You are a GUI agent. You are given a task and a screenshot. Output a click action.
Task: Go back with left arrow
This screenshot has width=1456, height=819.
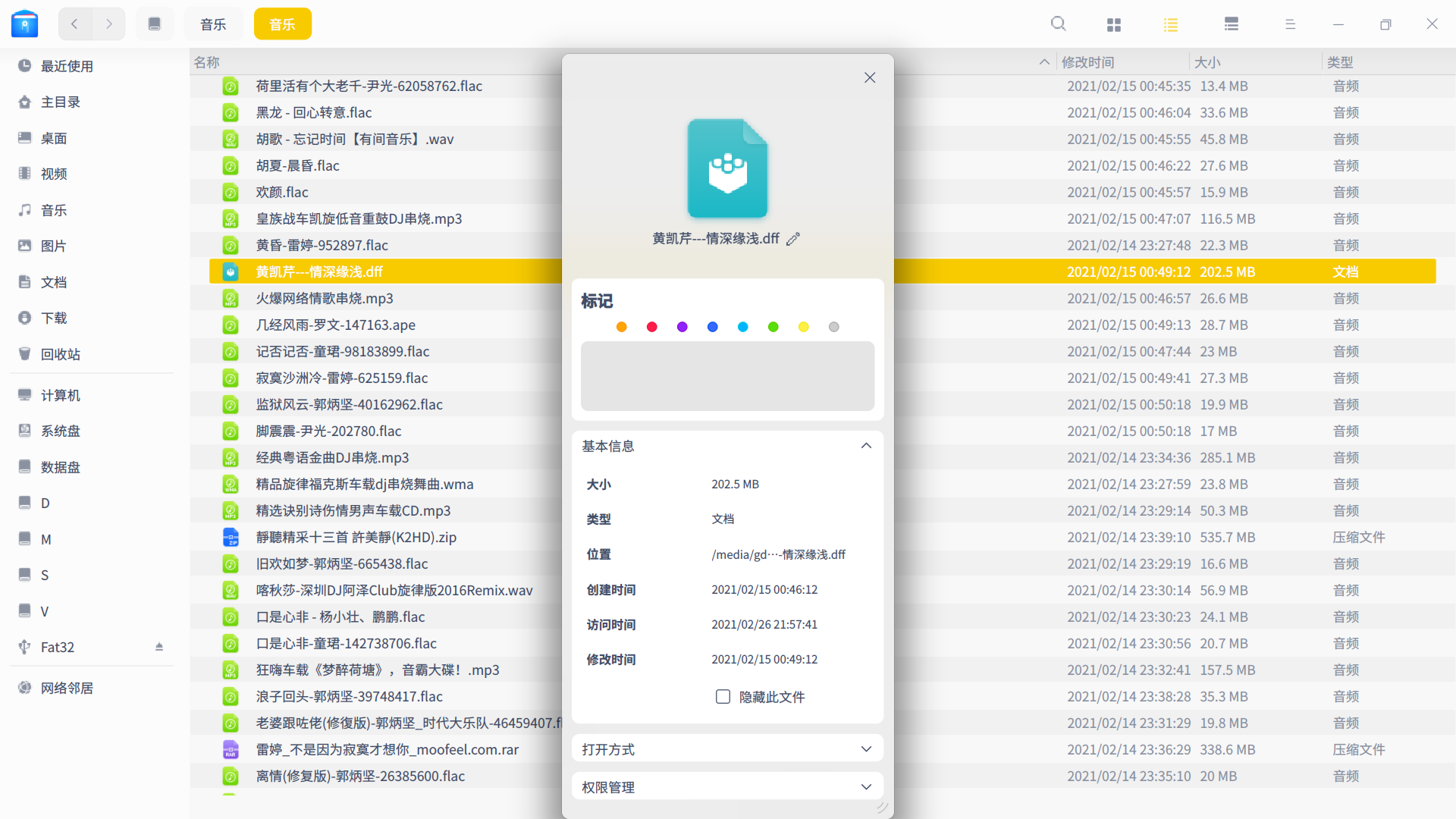click(x=74, y=24)
